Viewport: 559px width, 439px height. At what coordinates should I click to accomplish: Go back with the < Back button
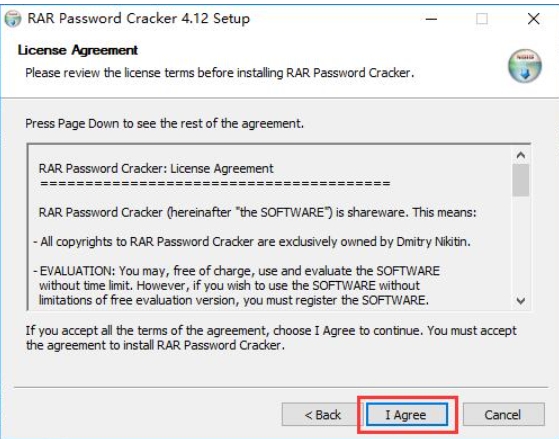click(323, 415)
